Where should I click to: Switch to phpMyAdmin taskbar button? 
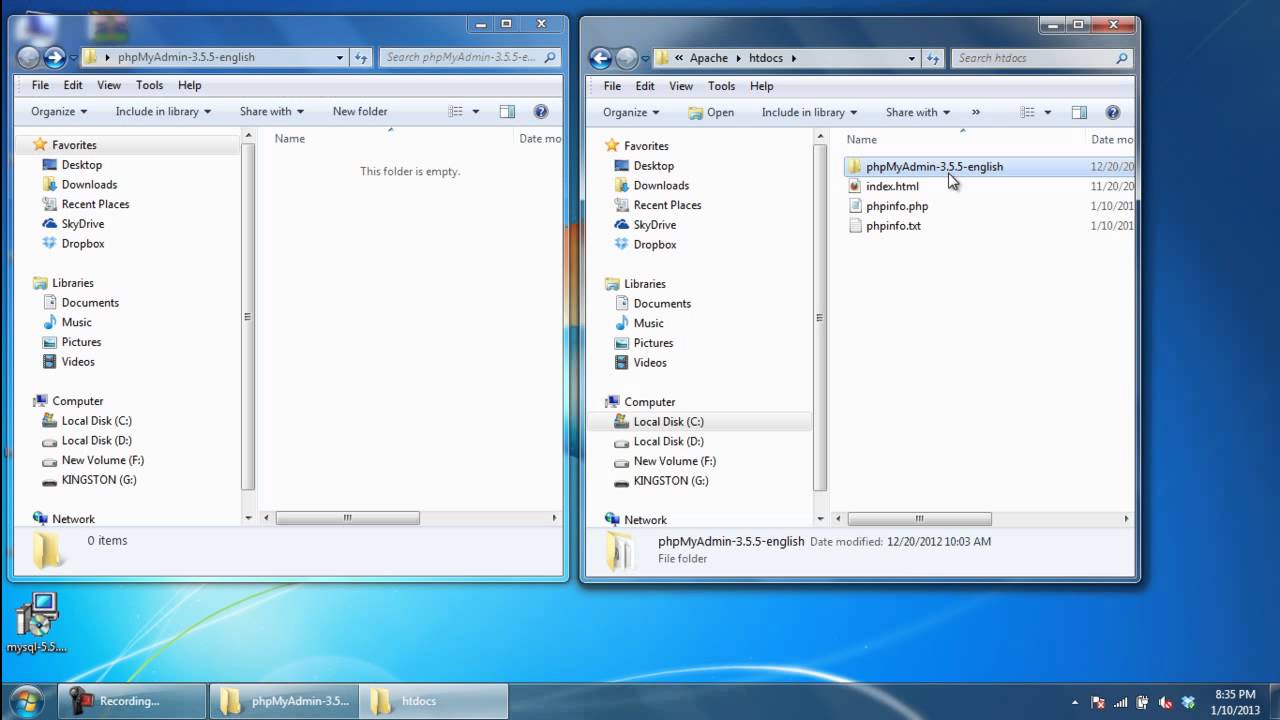coord(283,701)
